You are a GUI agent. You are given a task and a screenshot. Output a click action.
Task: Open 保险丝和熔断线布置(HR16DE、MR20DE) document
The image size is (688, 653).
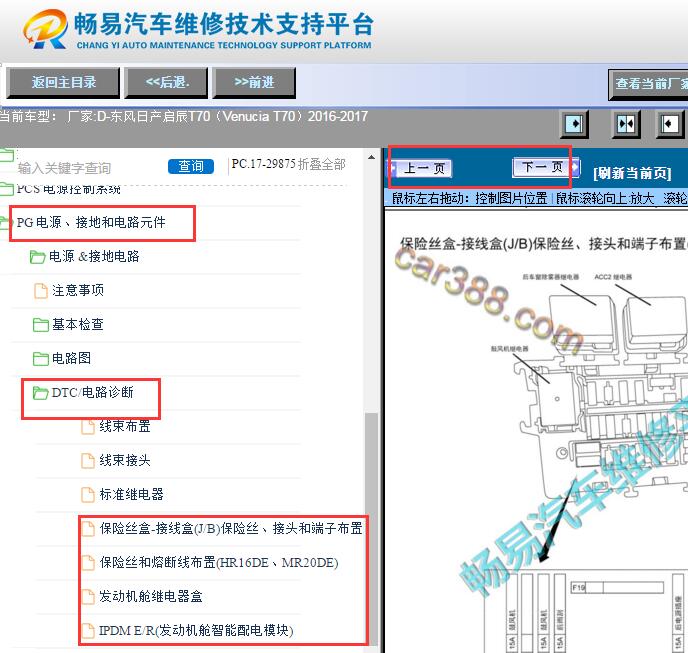pos(219,562)
